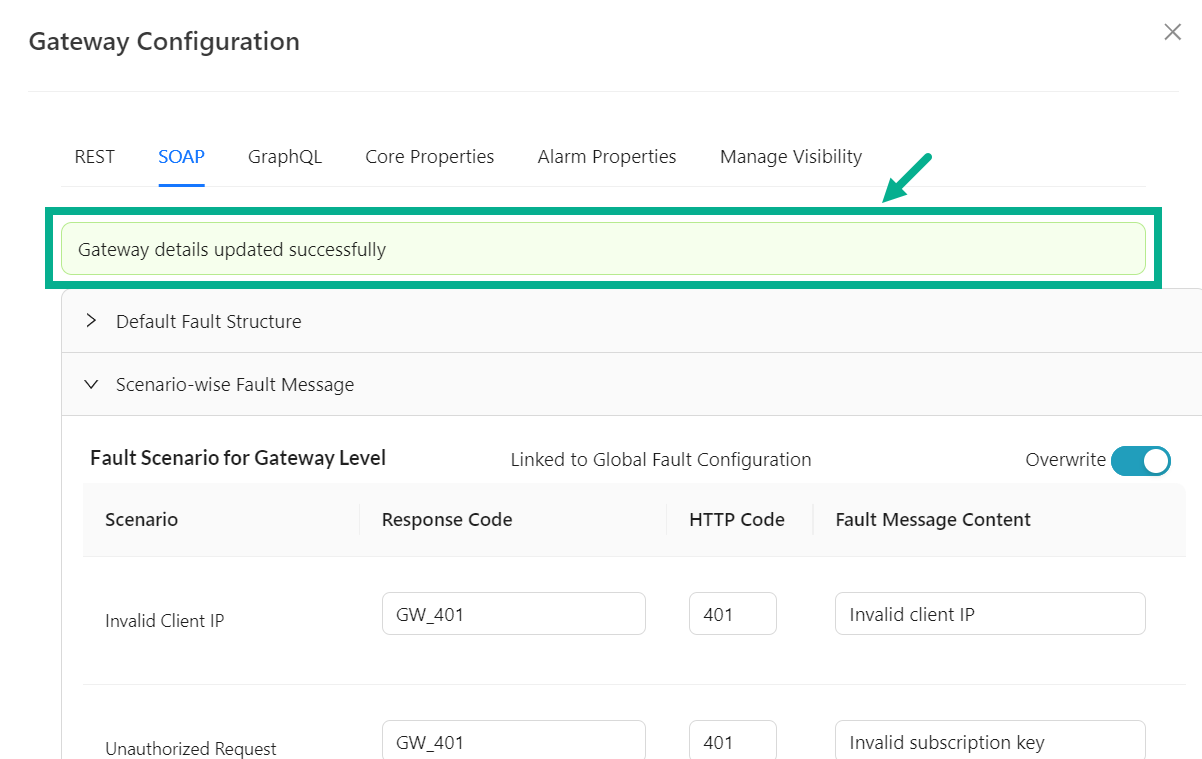Click HTTP Code field for Invalid Client IP

click(x=732, y=614)
